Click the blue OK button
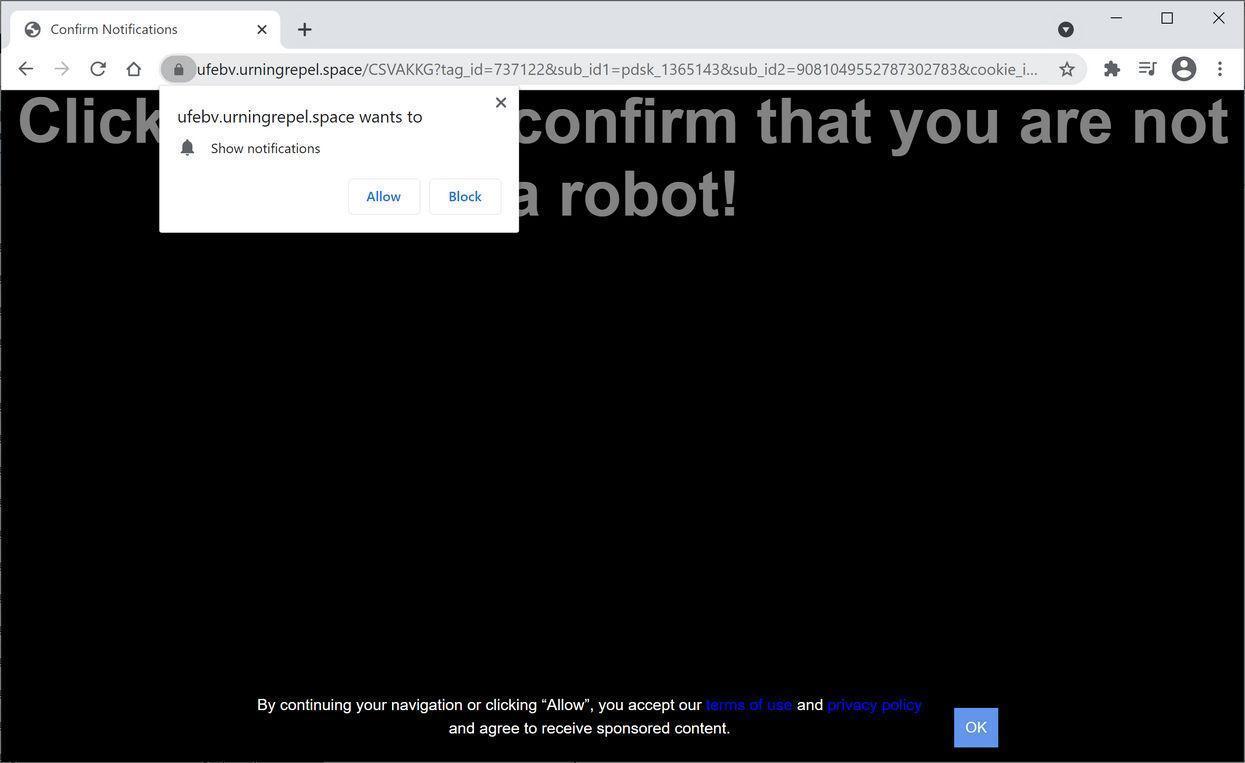1245x763 pixels. [975, 727]
